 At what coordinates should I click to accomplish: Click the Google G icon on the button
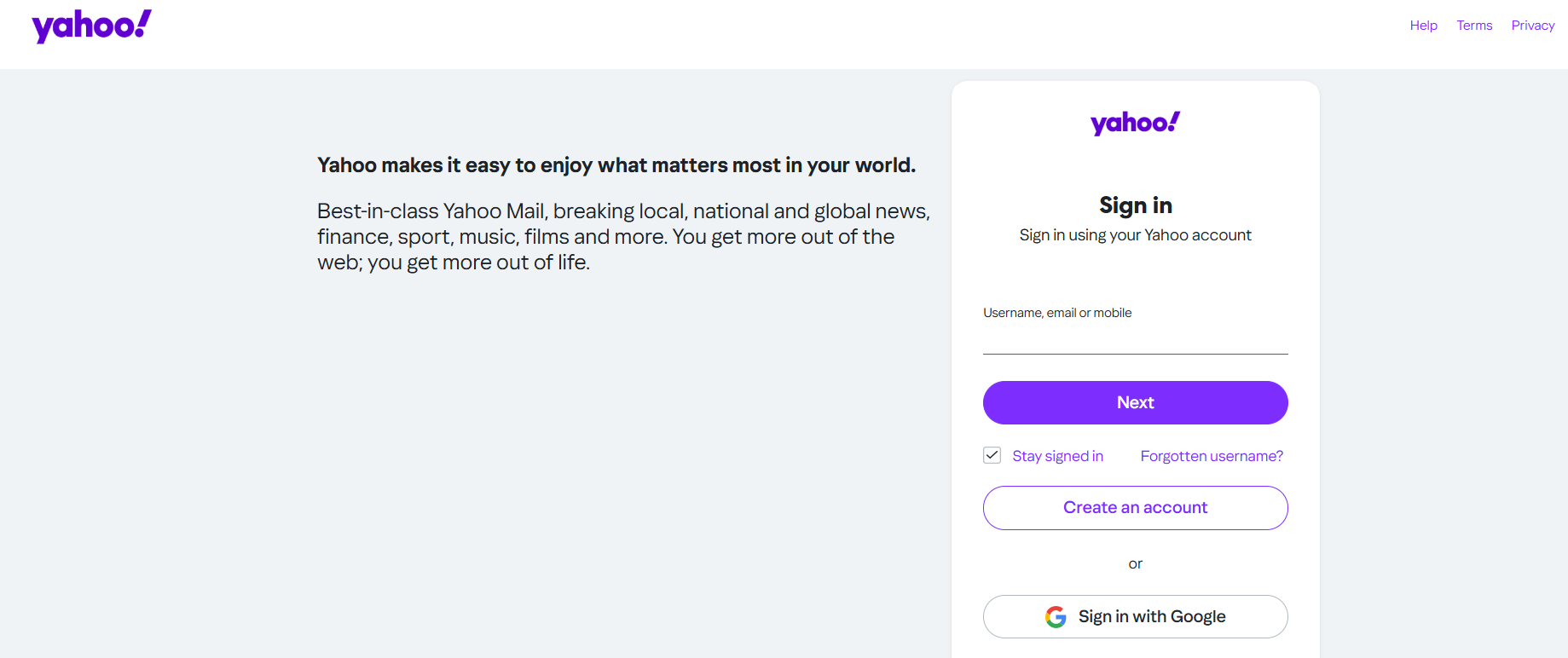click(x=1056, y=616)
